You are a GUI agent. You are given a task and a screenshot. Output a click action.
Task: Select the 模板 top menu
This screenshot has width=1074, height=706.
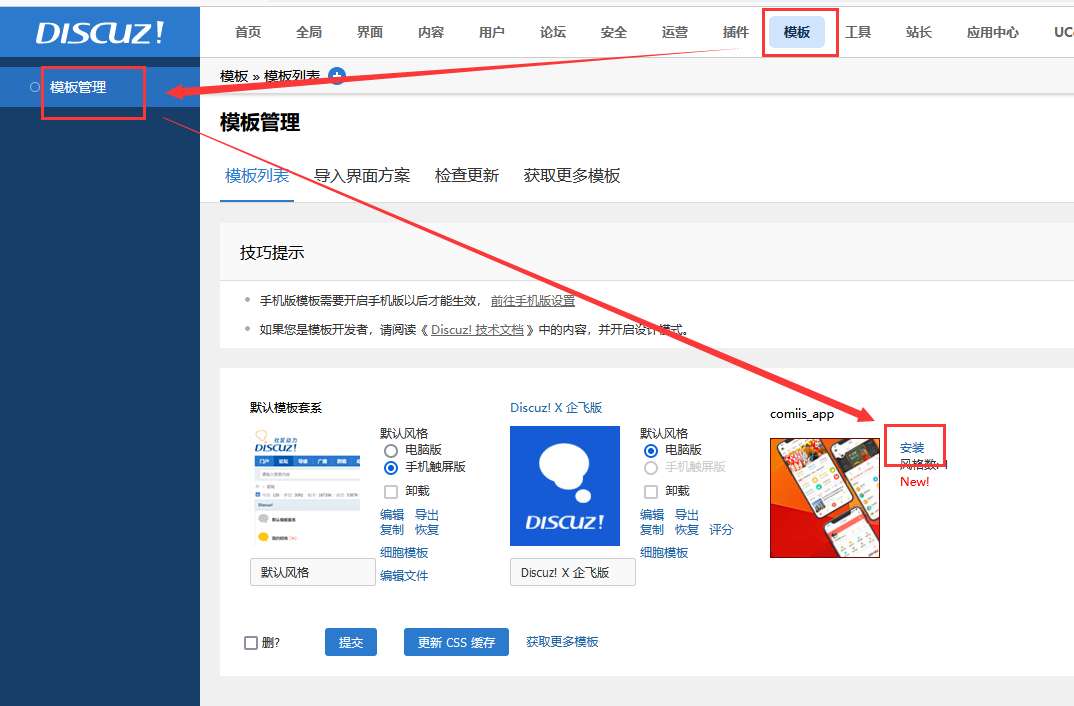[x=797, y=32]
